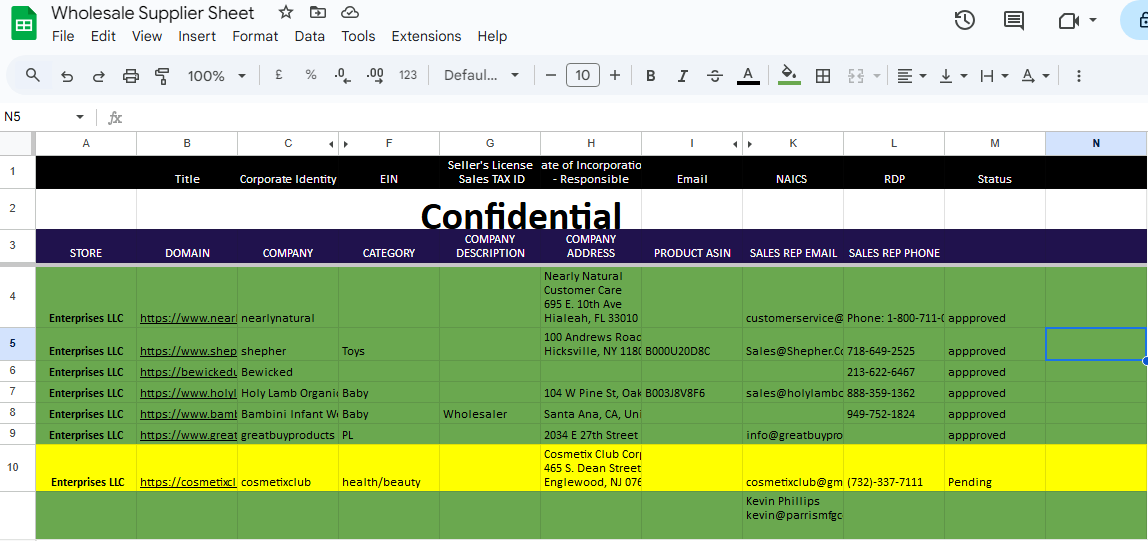Open the Google Sheets home icon
The height and width of the screenshot is (541, 1148).
coord(24,23)
